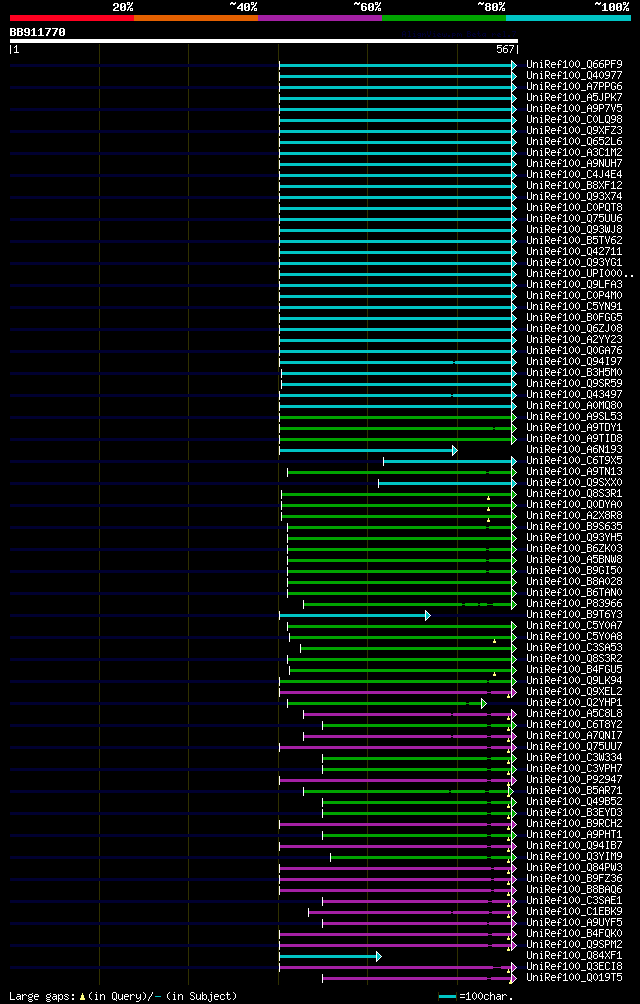Click the cyan 100char scale bar in legend
The height and width of the screenshot is (1004, 640).
447,996
